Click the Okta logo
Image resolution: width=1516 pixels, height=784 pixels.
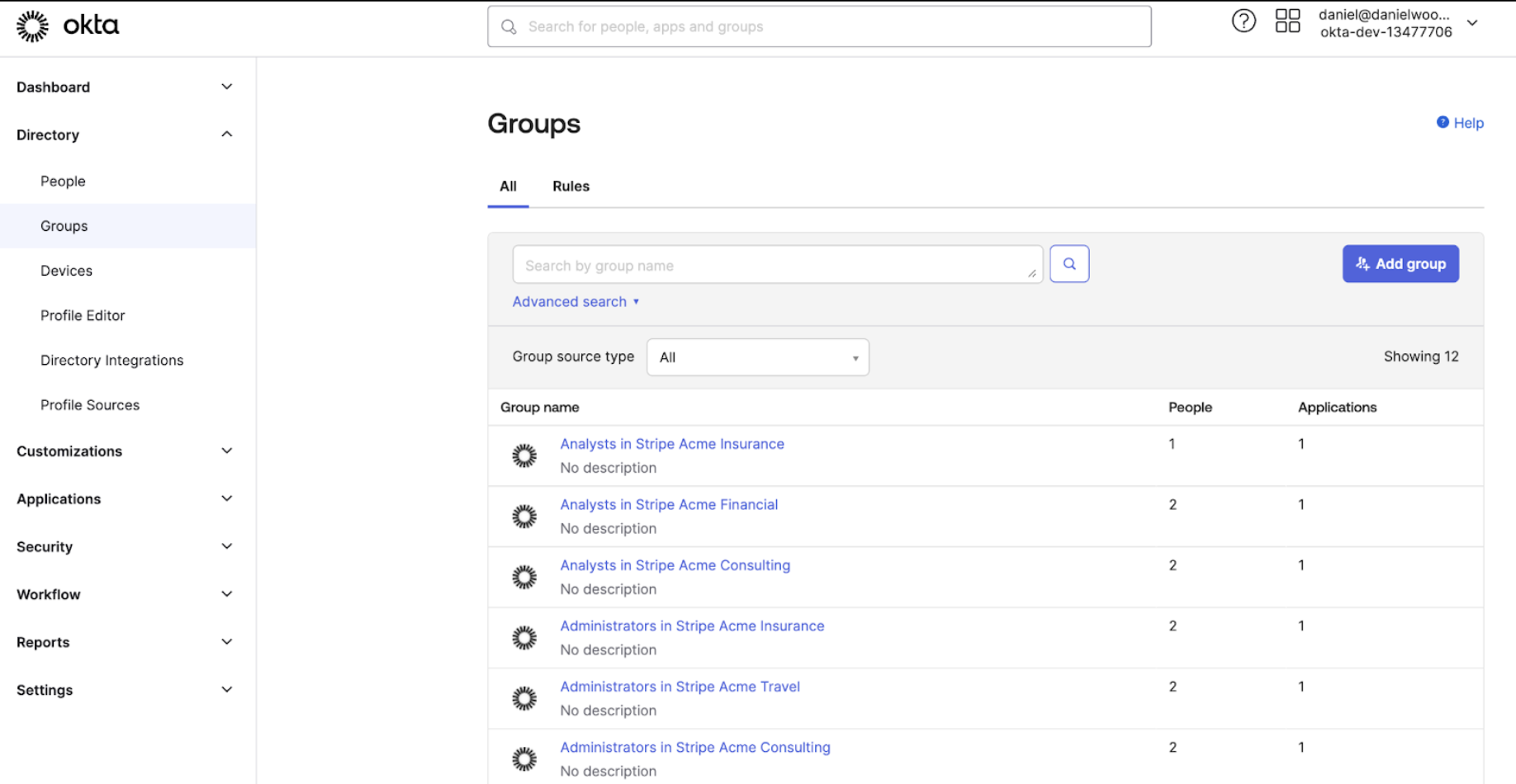point(68,26)
